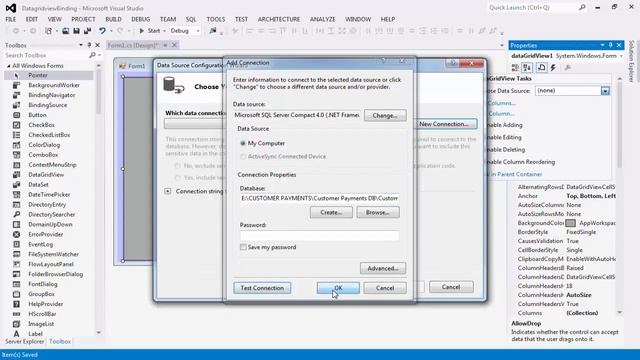
Task: Click the BackgroundColor AppWorkspace color swatch
Action: pyautogui.click(x=571, y=223)
